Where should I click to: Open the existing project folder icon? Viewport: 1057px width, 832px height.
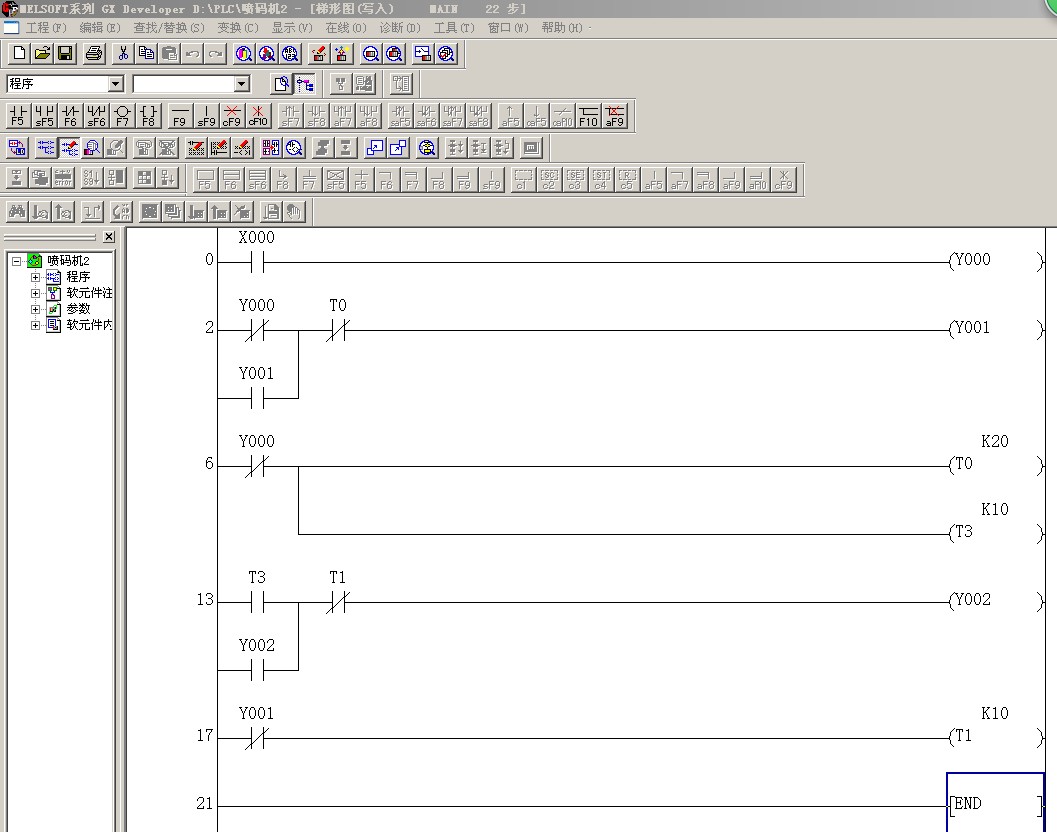tap(42, 54)
